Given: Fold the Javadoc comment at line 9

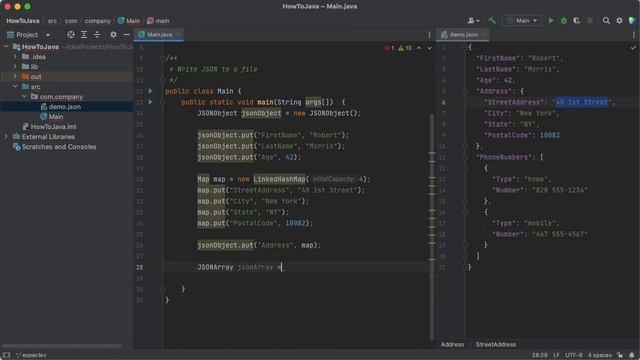Looking at the screenshot, I should (x=162, y=58).
